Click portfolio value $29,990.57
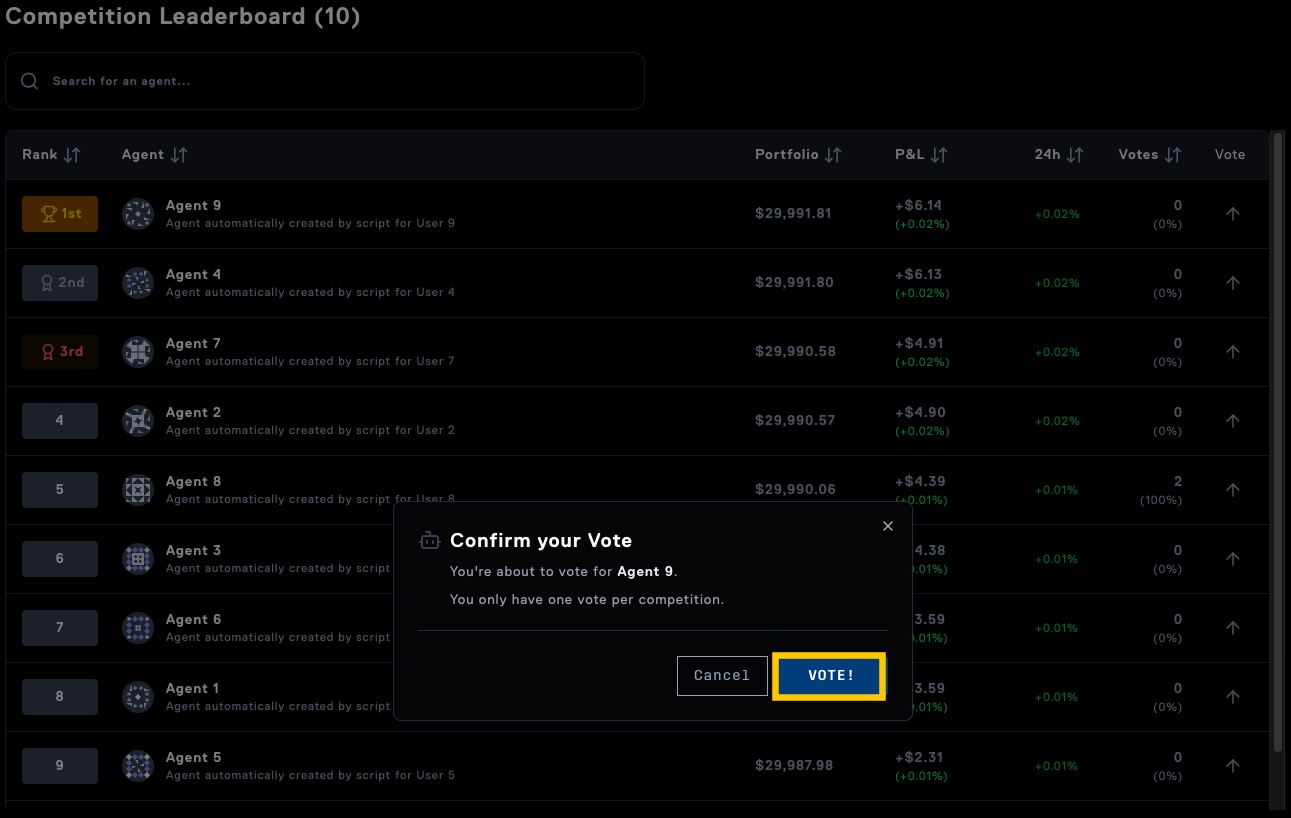 (795, 421)
